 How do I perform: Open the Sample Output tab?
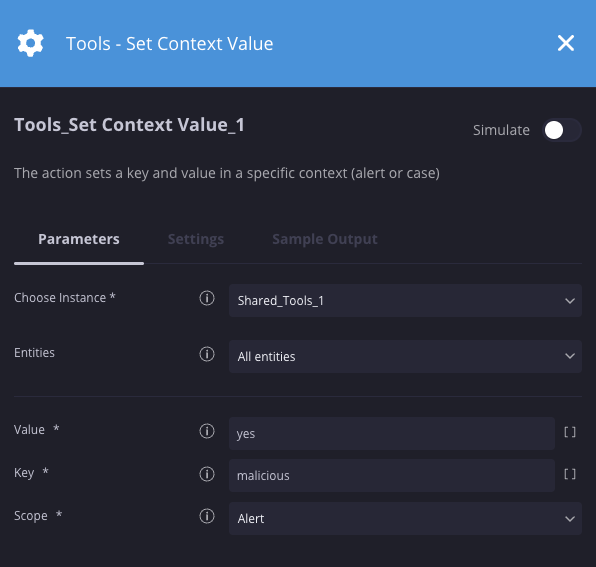(325, 239)
